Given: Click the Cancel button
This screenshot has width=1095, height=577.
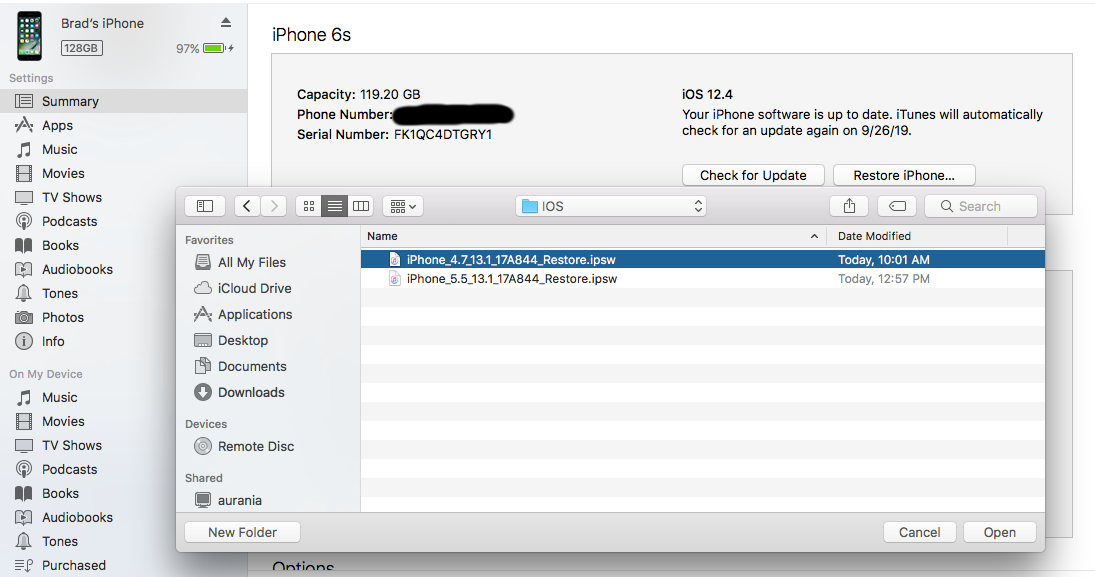Looking at the screenshot, I should 920,532.
